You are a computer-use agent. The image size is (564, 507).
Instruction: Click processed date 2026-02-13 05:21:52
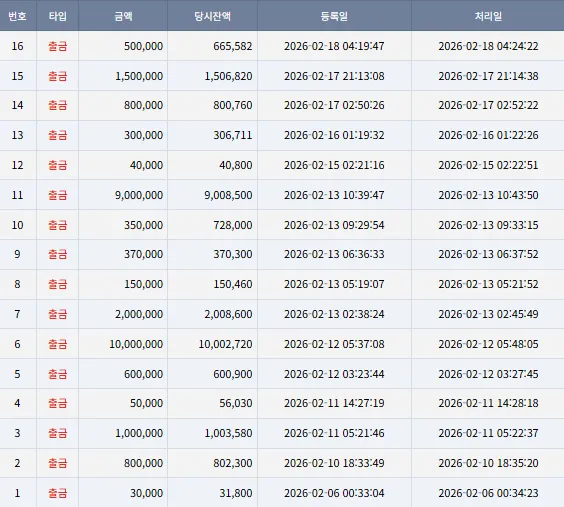488,284
